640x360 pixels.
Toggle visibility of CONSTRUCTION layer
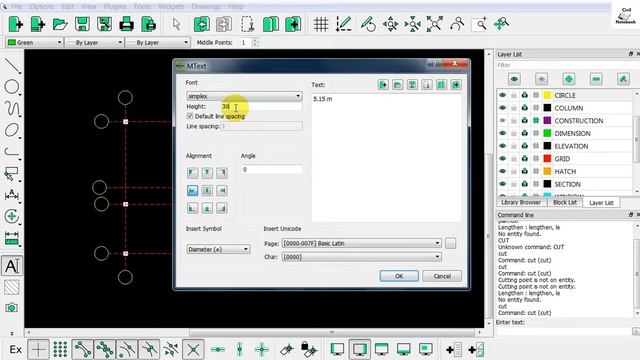click(502, 120)
